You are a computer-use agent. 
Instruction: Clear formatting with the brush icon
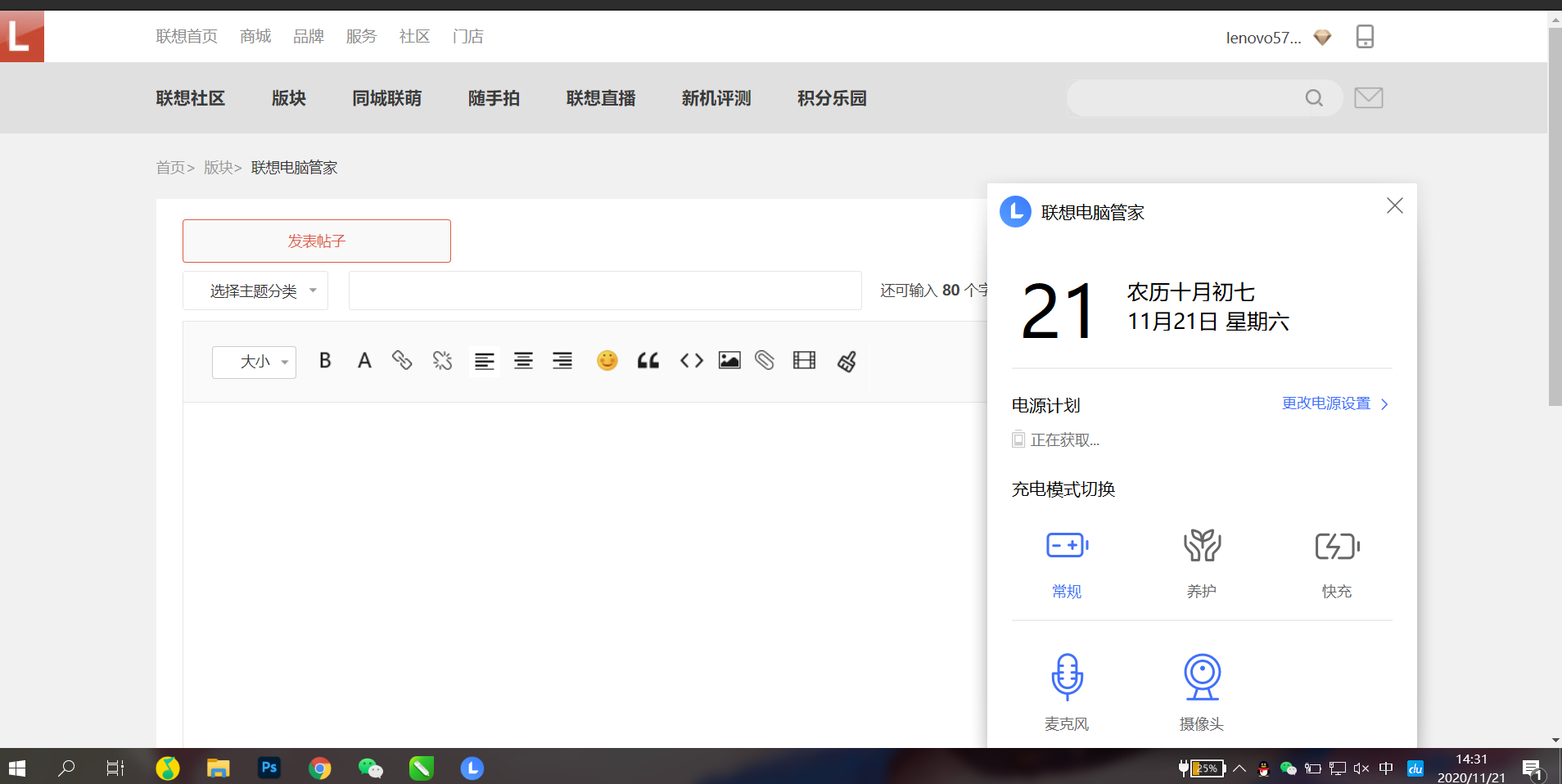click(847, 361)
